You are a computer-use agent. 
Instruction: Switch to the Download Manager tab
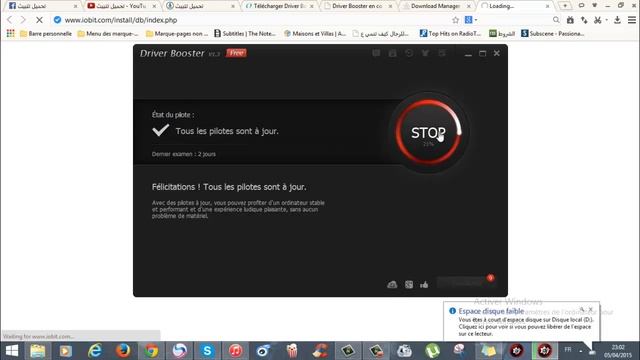tap(437, 6)
